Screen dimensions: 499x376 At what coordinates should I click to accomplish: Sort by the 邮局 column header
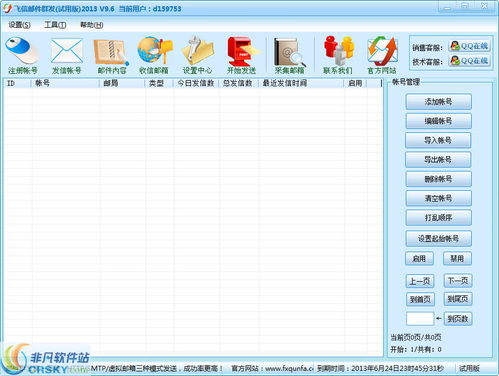[122, 83]
